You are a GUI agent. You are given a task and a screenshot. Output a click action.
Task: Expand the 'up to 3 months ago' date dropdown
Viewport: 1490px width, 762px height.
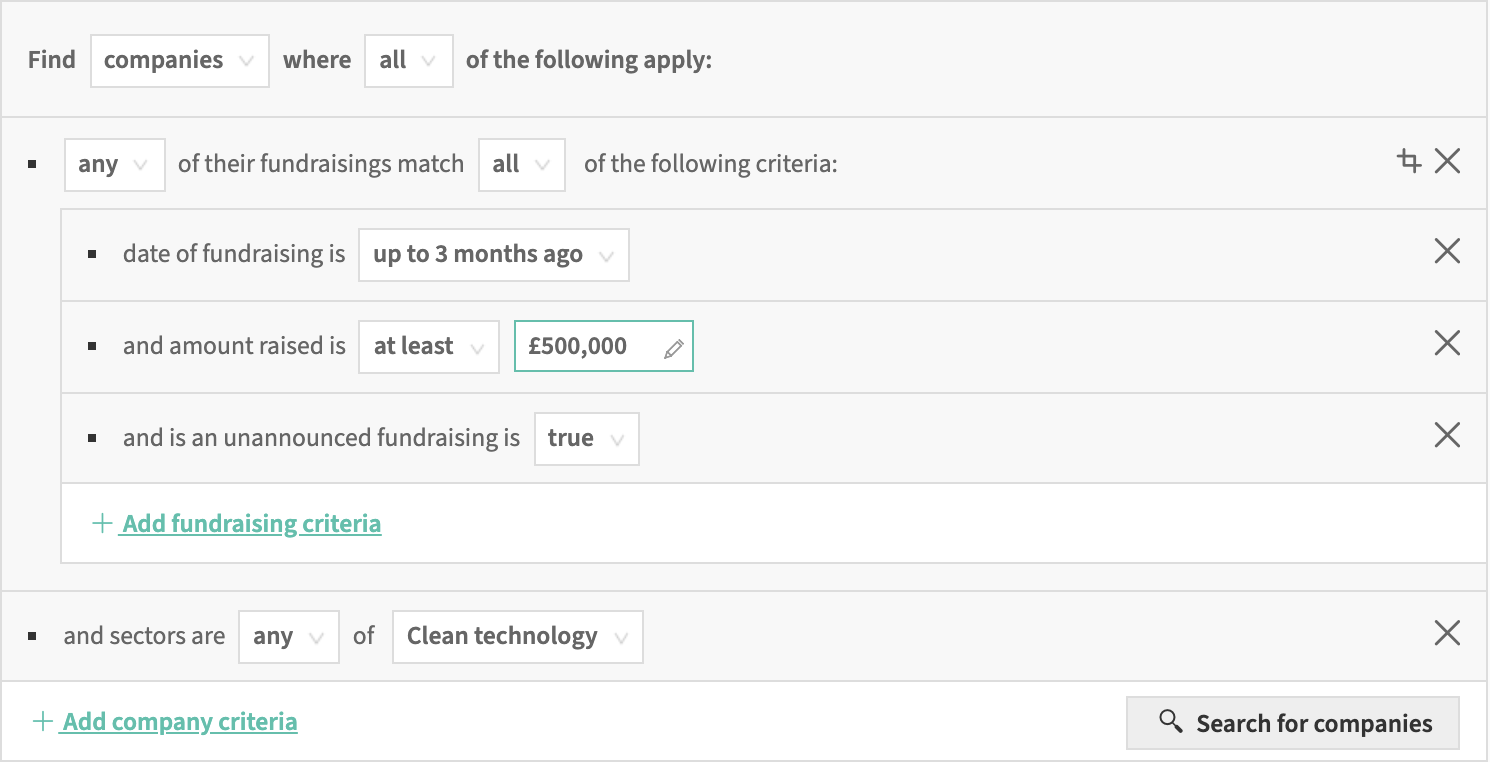[493, 255]
